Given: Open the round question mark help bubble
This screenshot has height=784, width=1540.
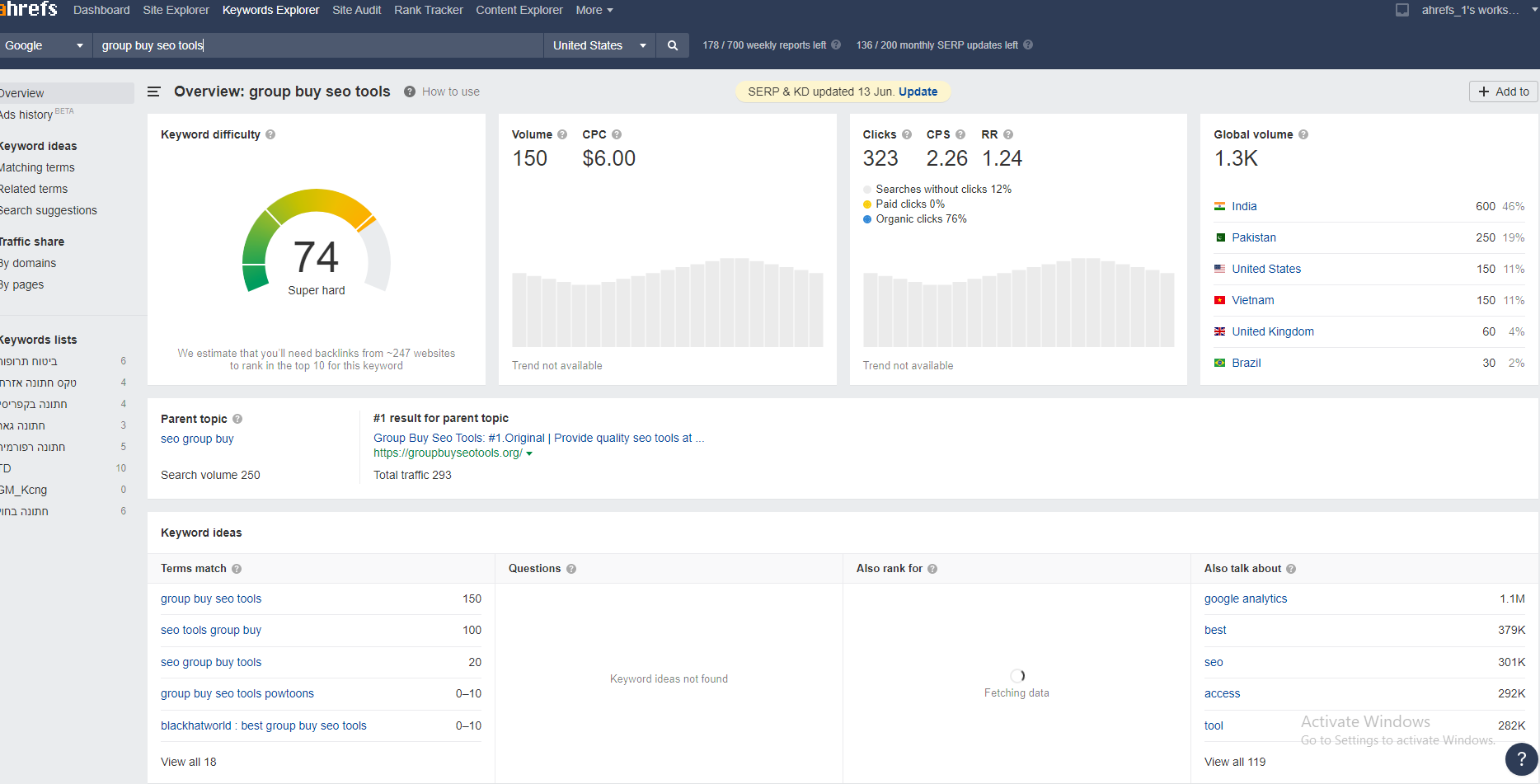Looking at the screenshot, I should (1521, 759).
